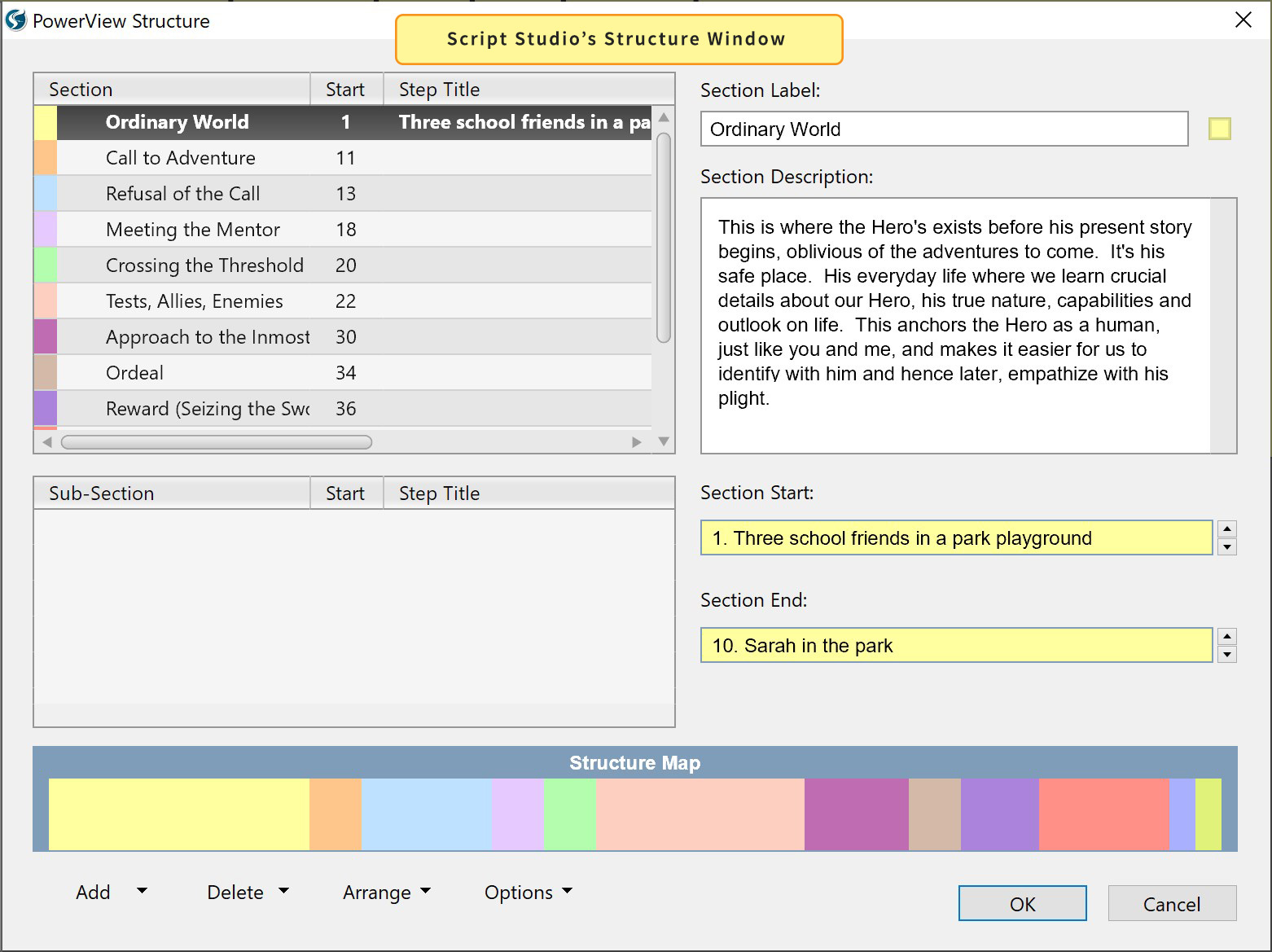Click the magenta swatch next to Approach to the Inmost
The height and width of the screenshot is (952, 1272).
[x=46, y=337]
